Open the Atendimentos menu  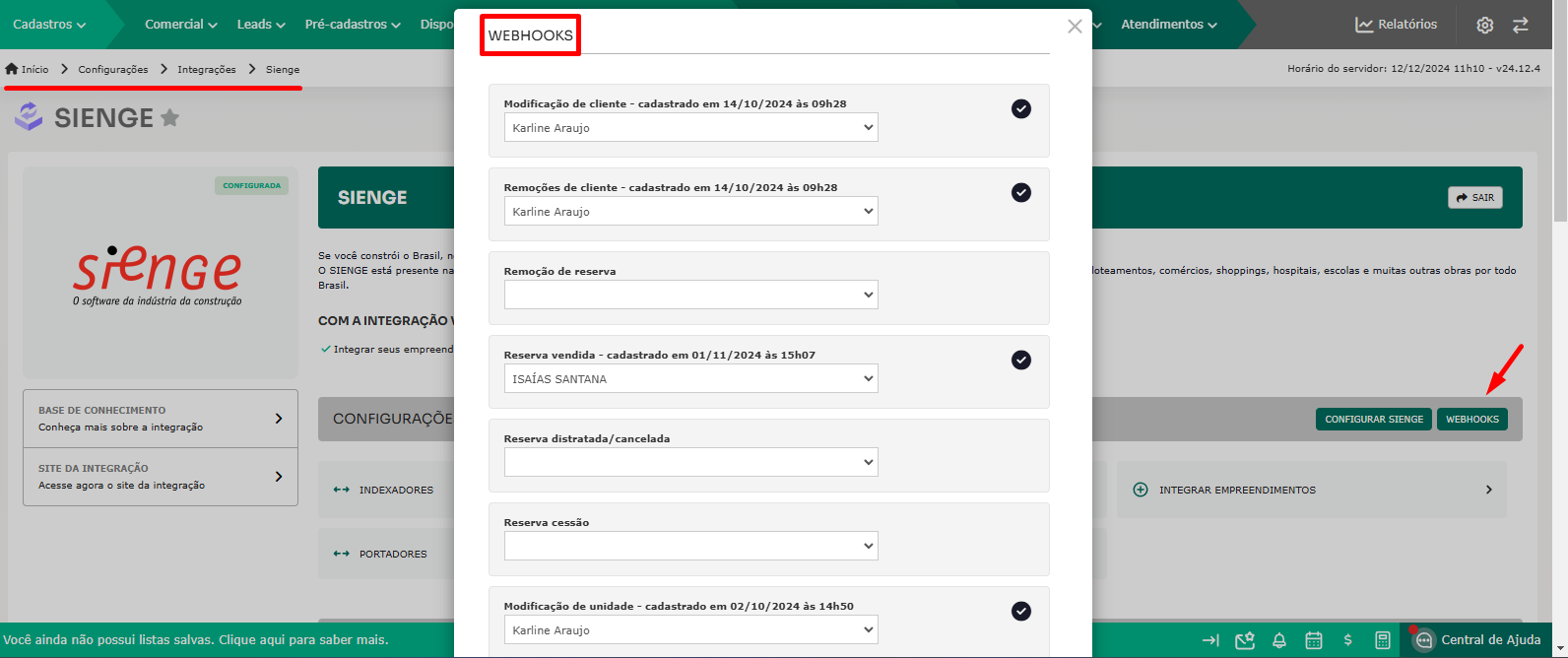coord(1169,25)
